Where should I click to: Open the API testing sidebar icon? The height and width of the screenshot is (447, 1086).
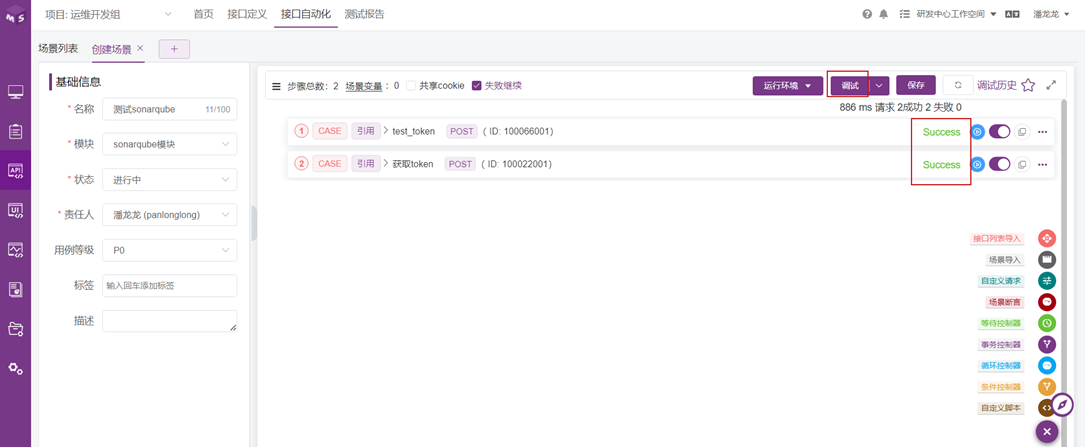point(15,170)
